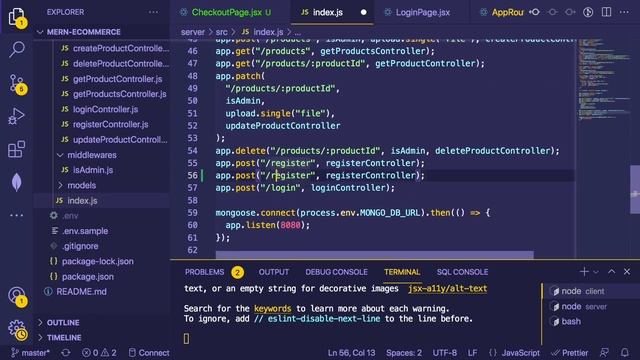
Task: Click server in the breadcrumb path
Action: [193, 32]
